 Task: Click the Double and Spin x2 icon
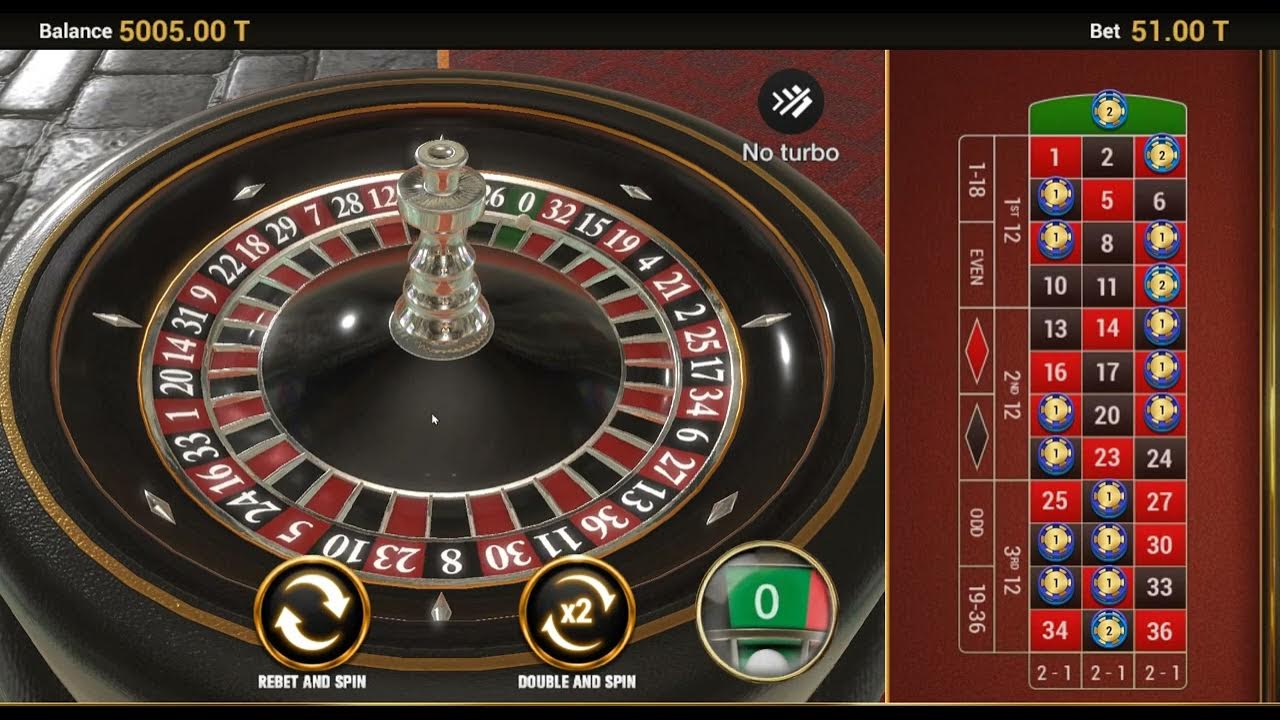click(x=577, y=612)
